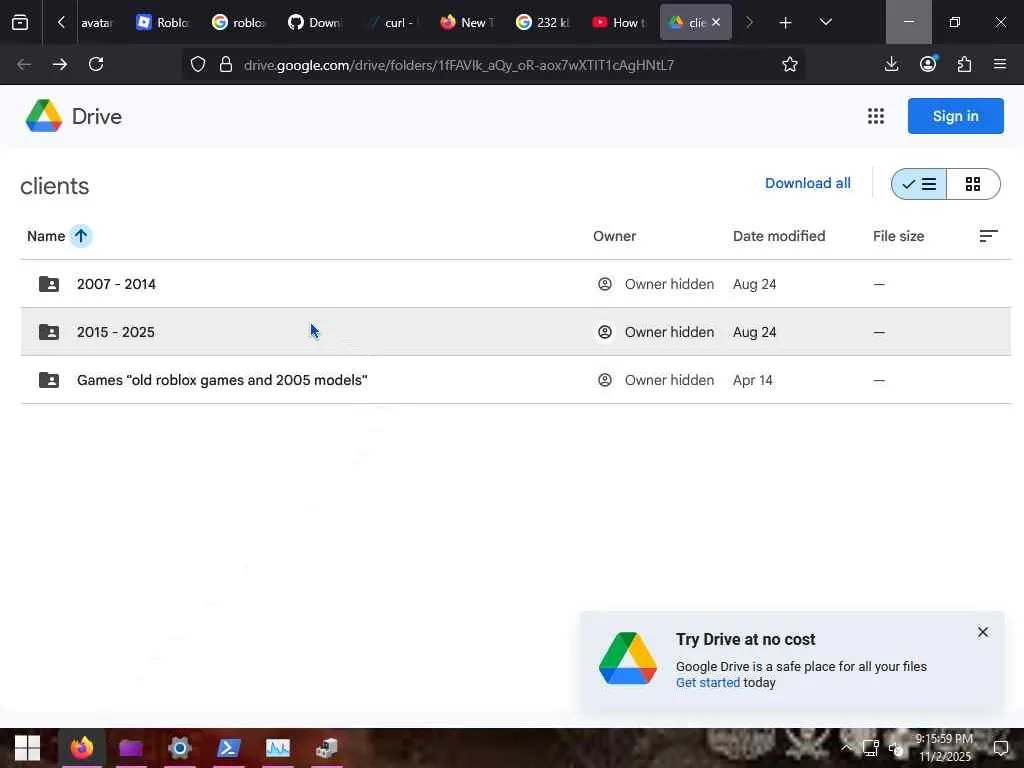The height and width of the screenshot is (768, 1024).
Task: Switch to list layout view
Action: (919, 184)
